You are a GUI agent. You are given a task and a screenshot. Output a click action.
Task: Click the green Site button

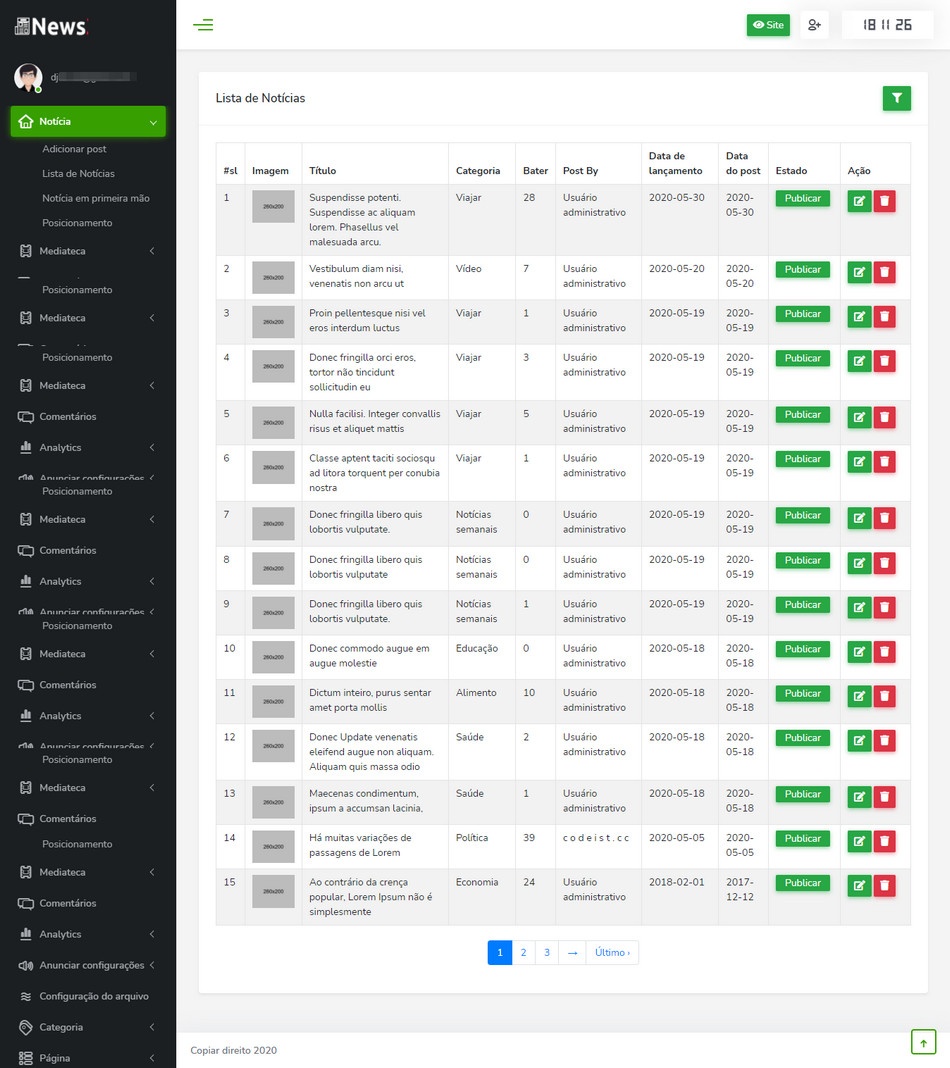767,25
